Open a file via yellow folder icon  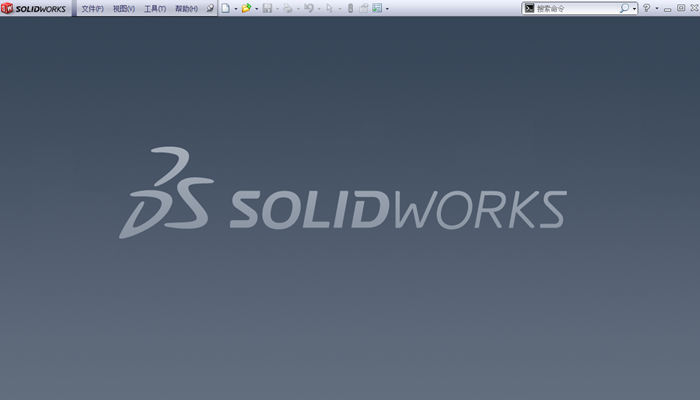coord(246,8)
